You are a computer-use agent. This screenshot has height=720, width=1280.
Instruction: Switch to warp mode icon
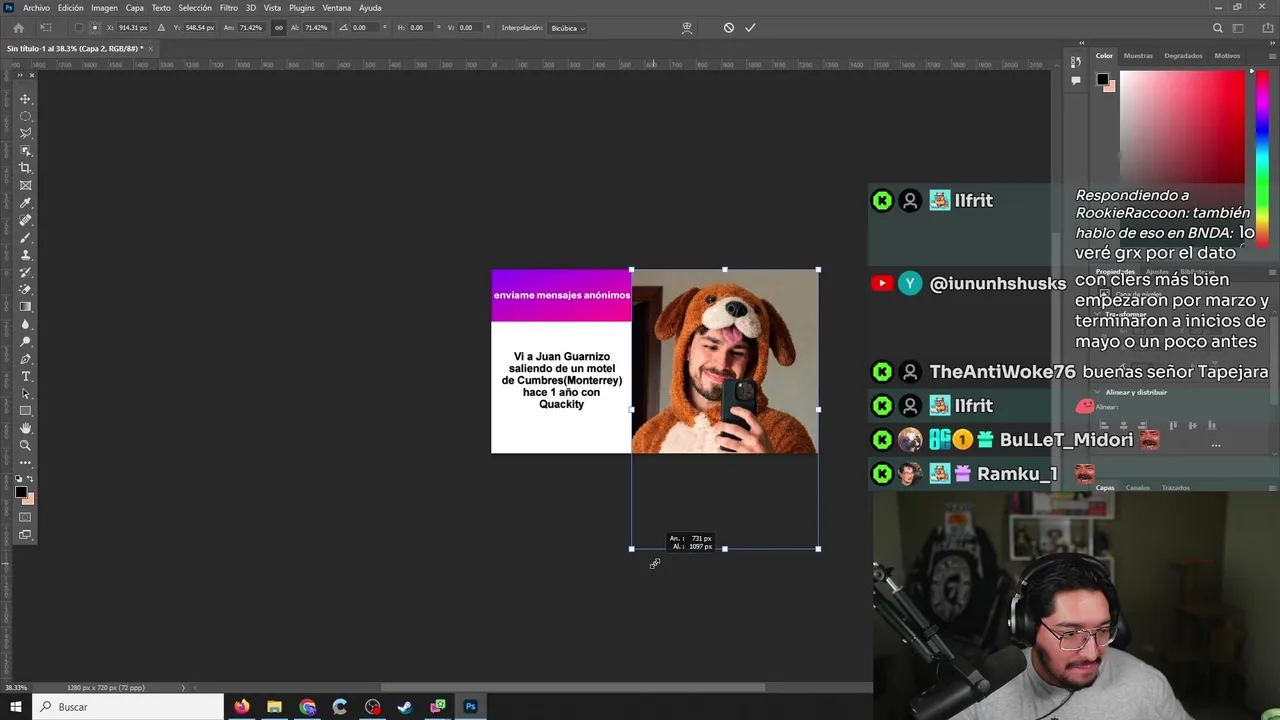pyautogui.click(x=686, y=28)
